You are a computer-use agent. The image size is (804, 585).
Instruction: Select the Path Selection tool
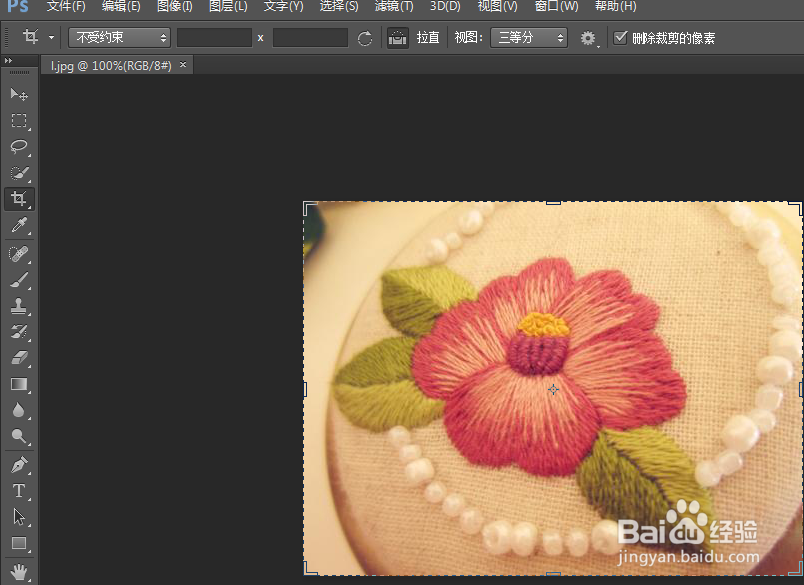(x=19, y=517)
